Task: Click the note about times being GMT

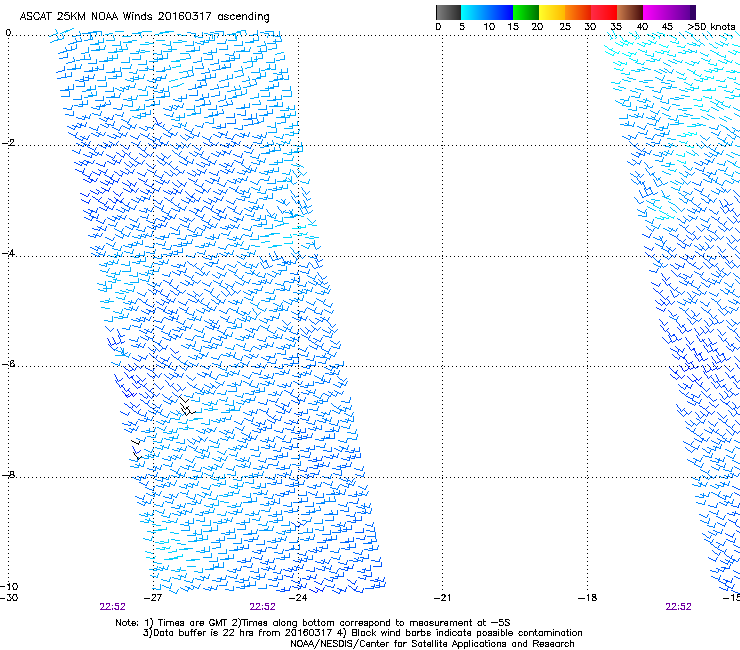Action: click(313, 623)
